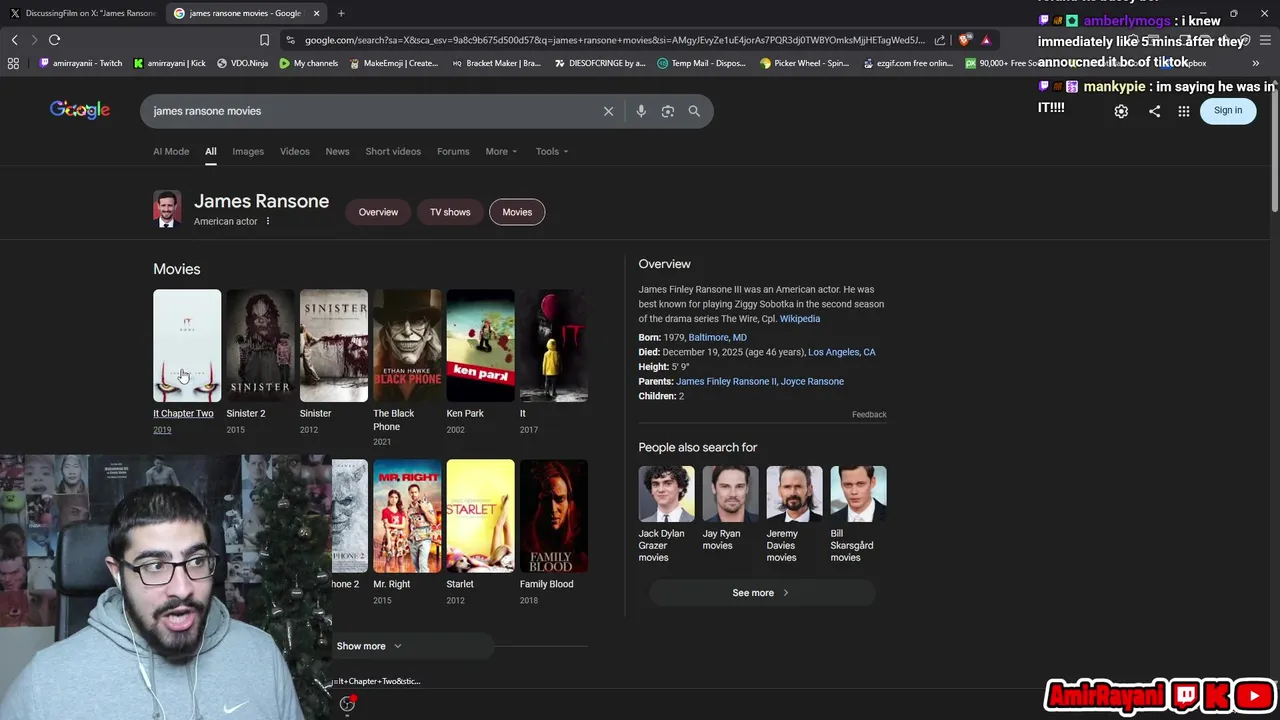Image resolution: width=1280 pixels, height=720 pixels.
Task: Switch to the DiscussingFilm on X tab
Action: (x=83, y=13)
